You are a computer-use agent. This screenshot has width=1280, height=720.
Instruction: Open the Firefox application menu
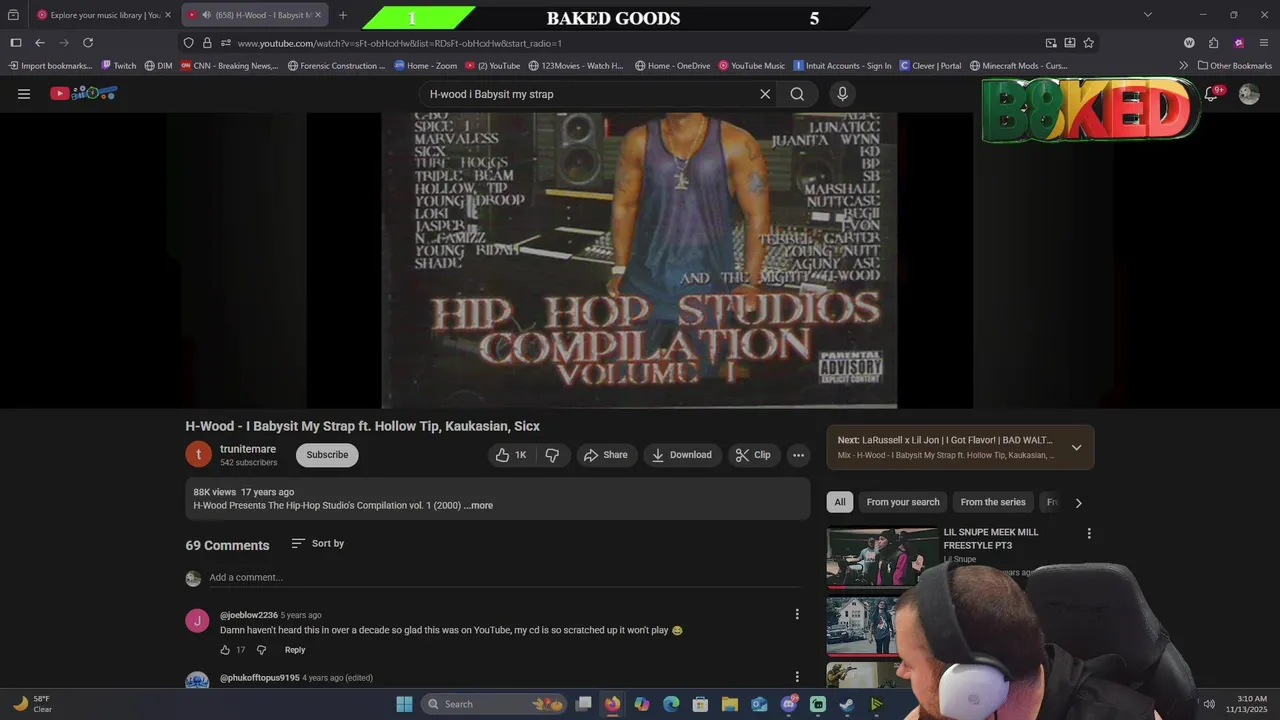click(1265, 43)
